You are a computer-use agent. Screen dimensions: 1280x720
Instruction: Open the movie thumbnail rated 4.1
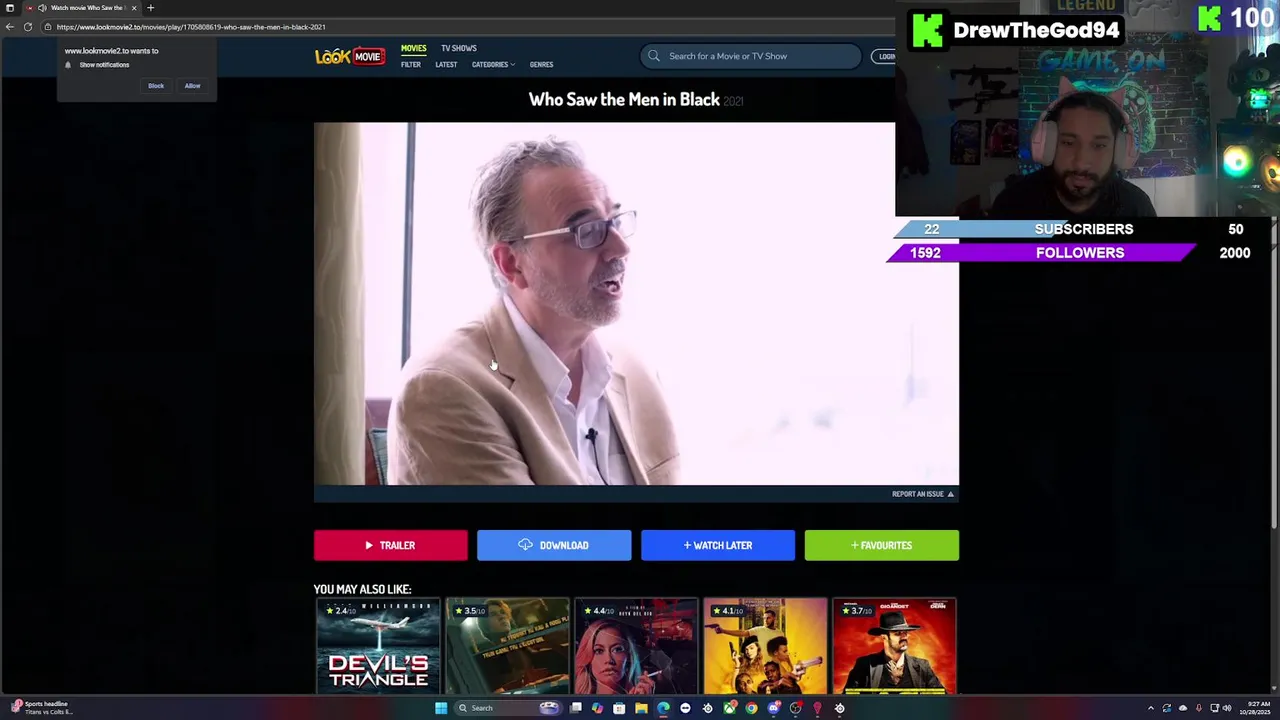(x=765, y=646)
